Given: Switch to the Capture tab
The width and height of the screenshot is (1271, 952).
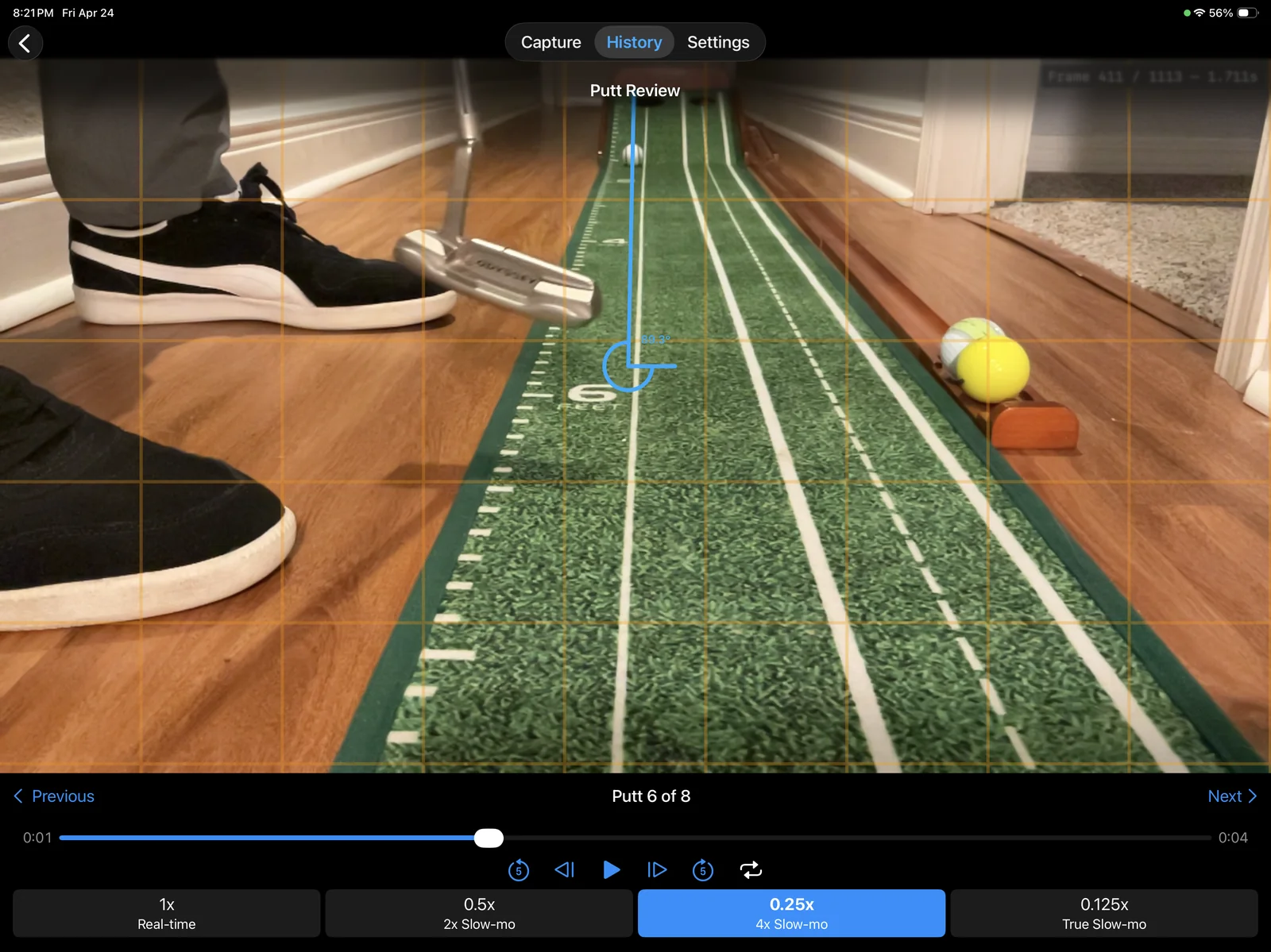Looking at the screenshot, I should click(551, 41).
